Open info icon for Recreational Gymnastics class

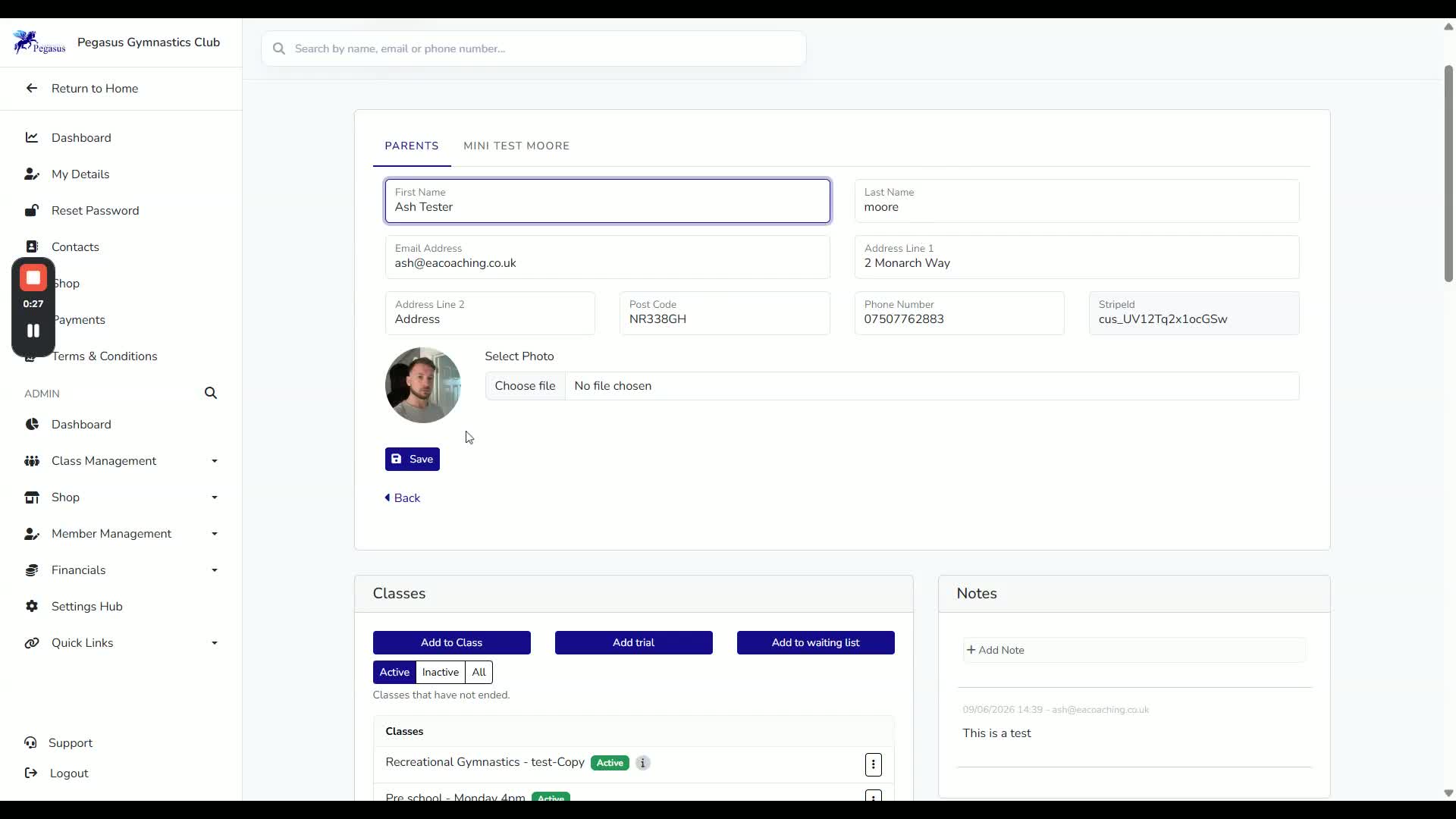pos(643,763)
